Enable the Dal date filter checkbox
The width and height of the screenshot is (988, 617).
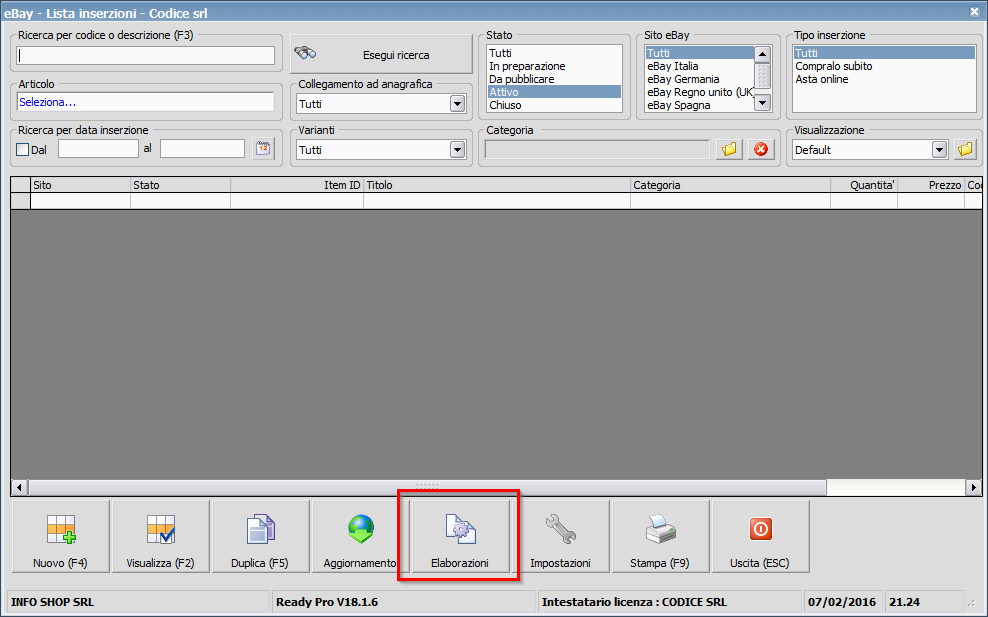tap(23, 150)
